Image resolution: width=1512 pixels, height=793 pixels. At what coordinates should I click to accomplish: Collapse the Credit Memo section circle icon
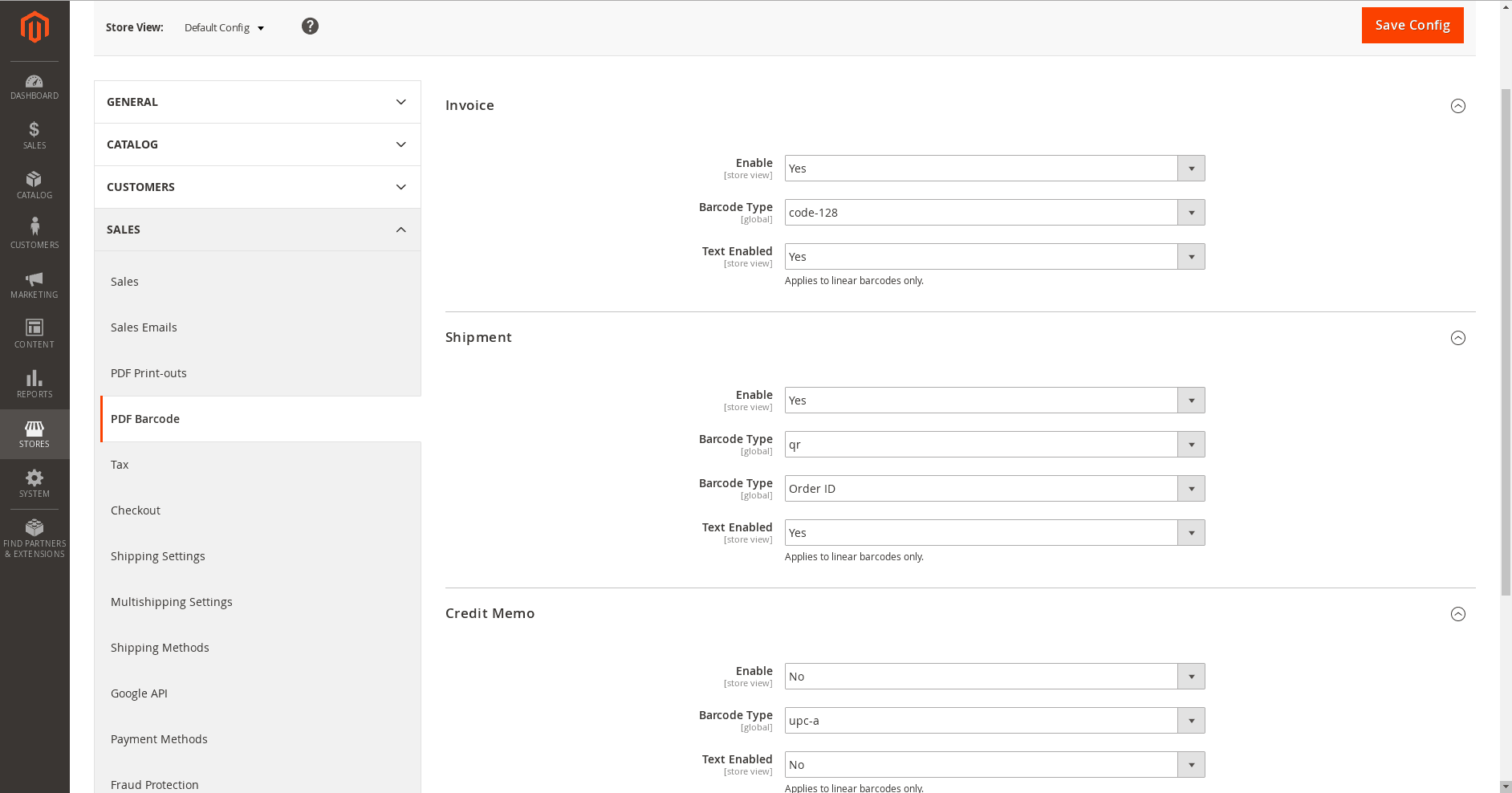[1458, 614]
